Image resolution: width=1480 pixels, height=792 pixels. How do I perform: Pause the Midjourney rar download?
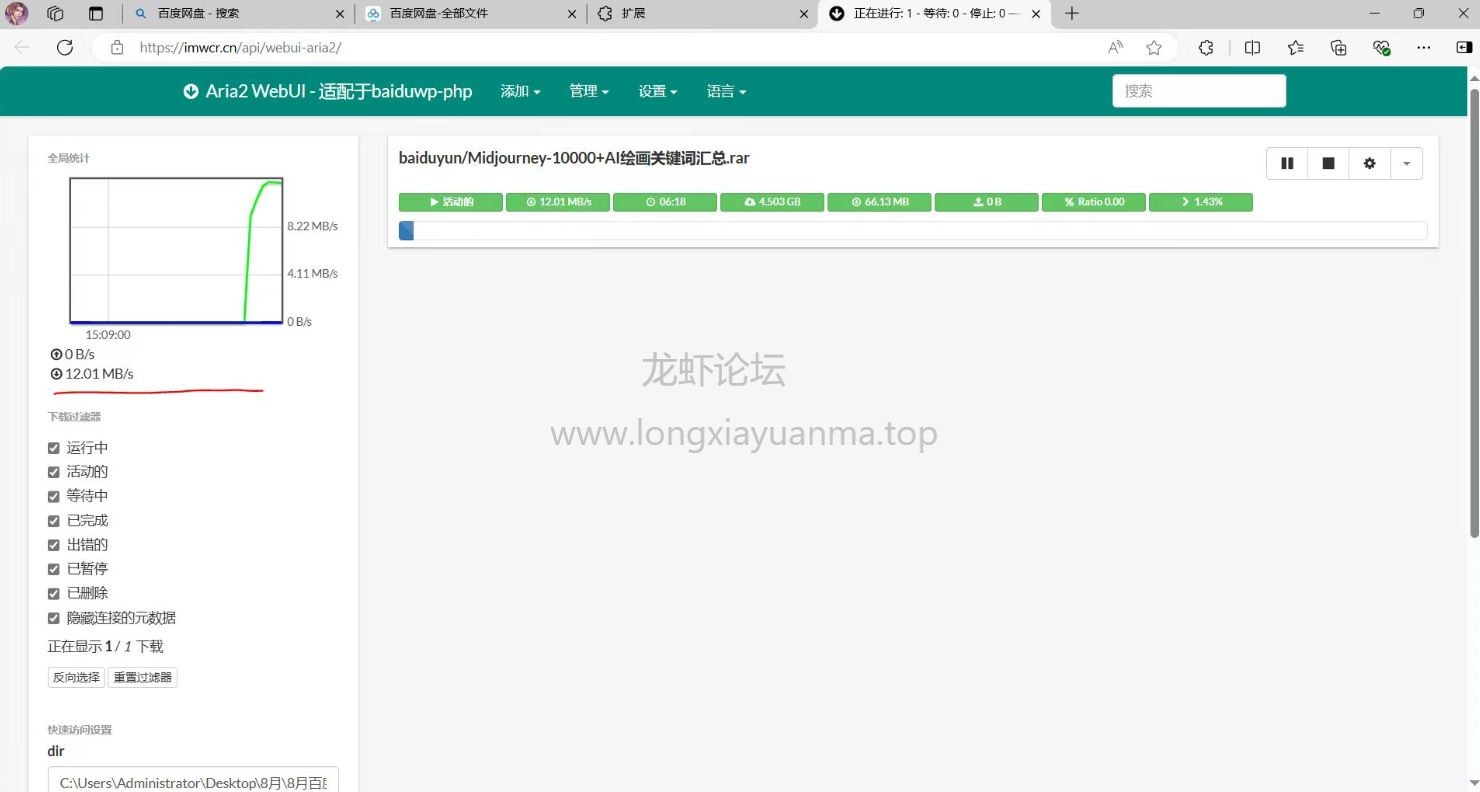(1287, 163)
